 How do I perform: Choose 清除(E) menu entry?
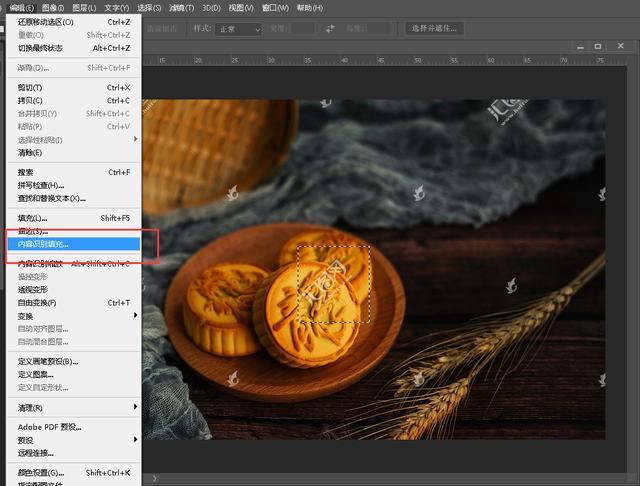coord(74,153)
